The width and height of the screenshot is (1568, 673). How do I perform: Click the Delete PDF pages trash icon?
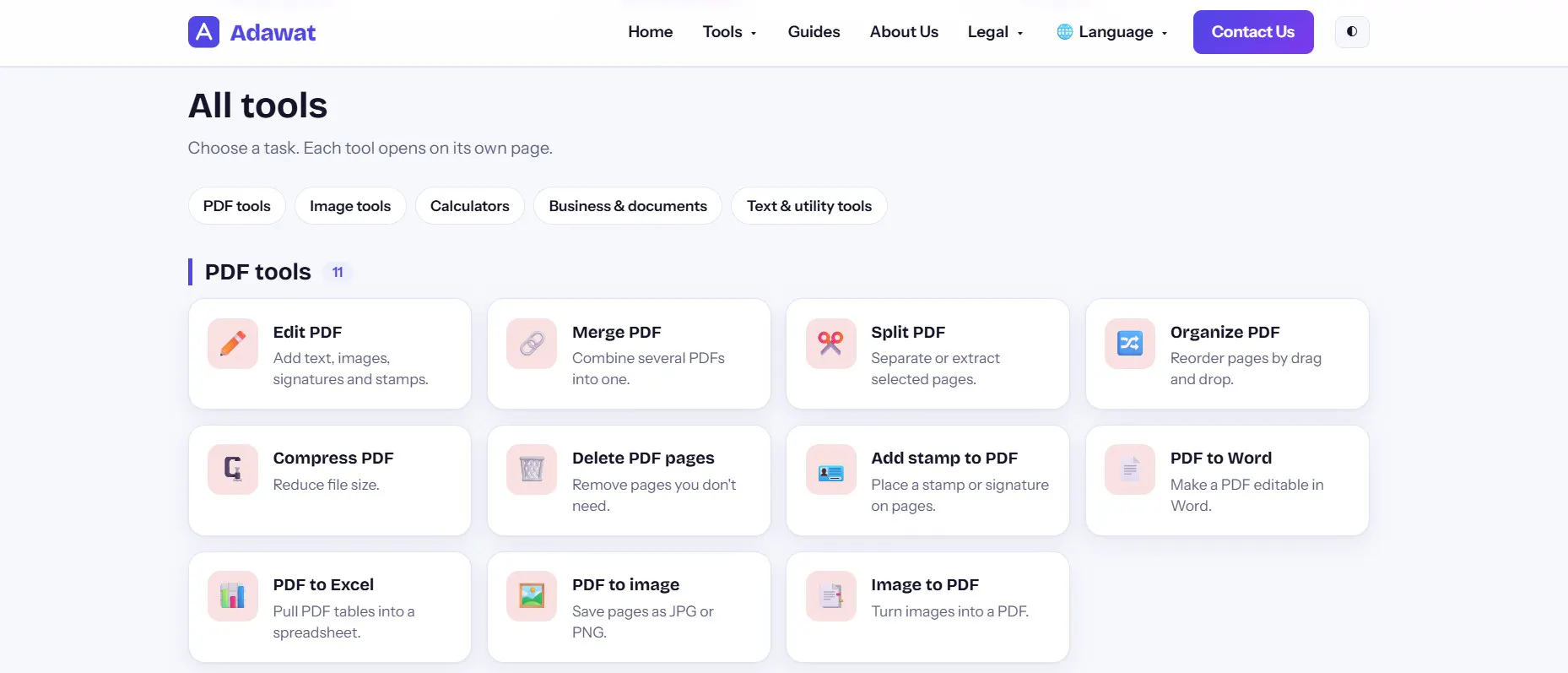click(532, 469)
